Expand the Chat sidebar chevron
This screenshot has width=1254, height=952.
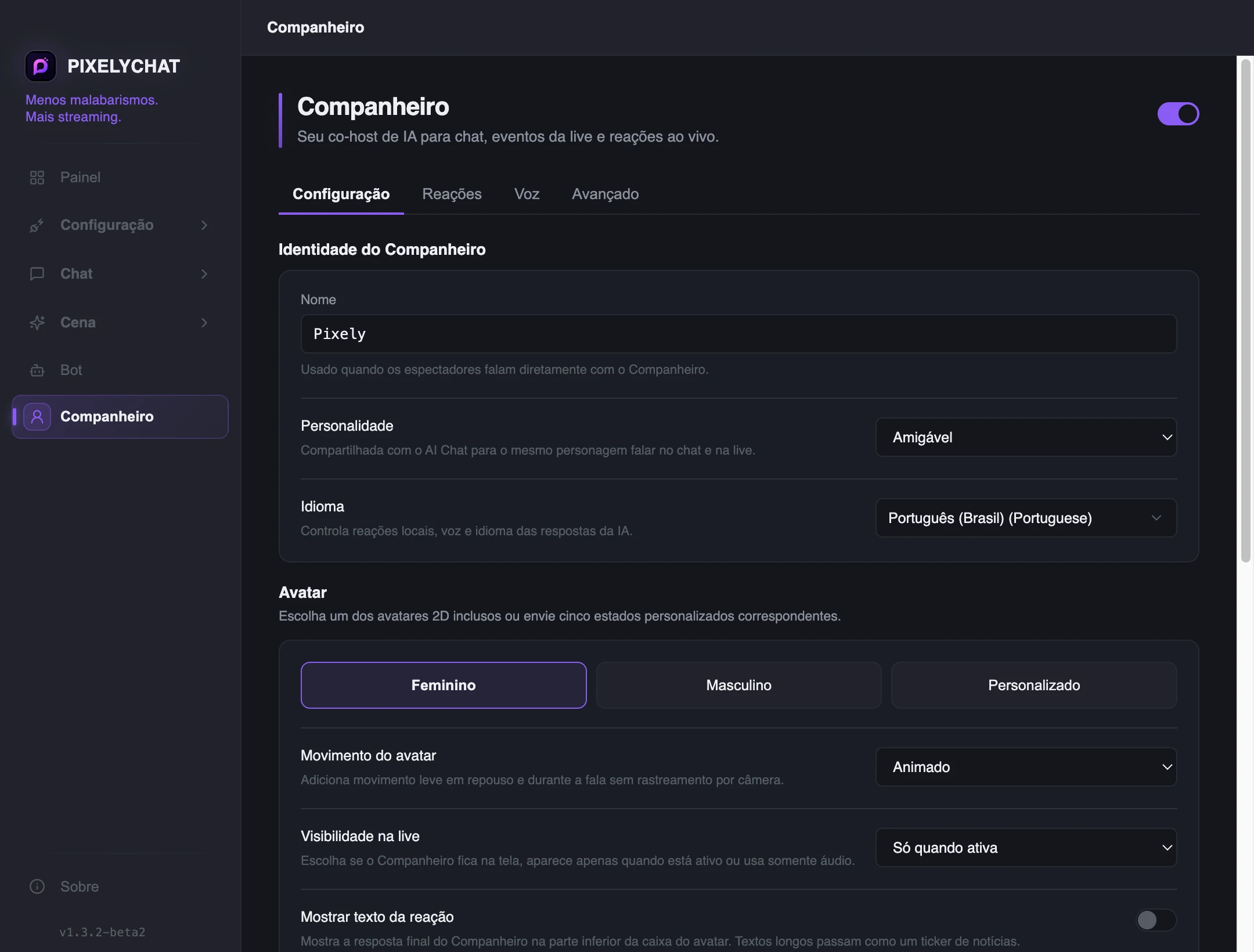pos(204,274)
